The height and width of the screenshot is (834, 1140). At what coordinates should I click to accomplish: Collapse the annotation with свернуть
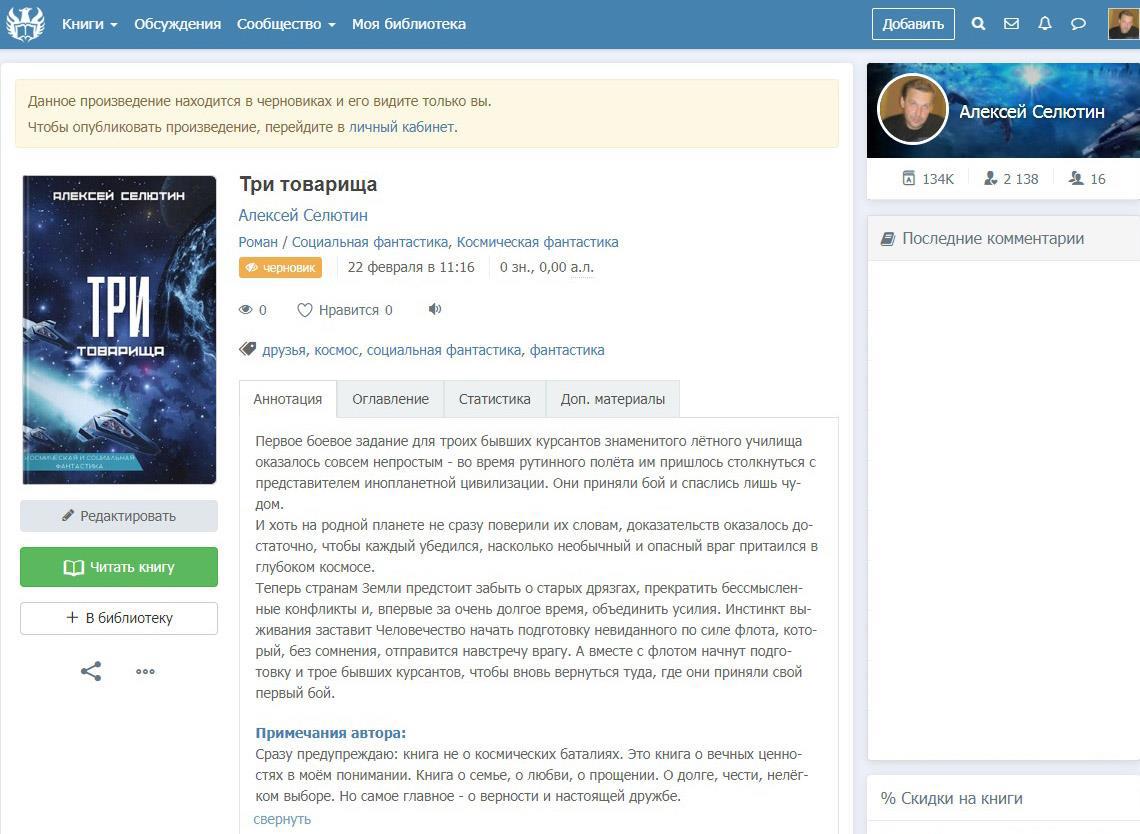click(282, 819)
